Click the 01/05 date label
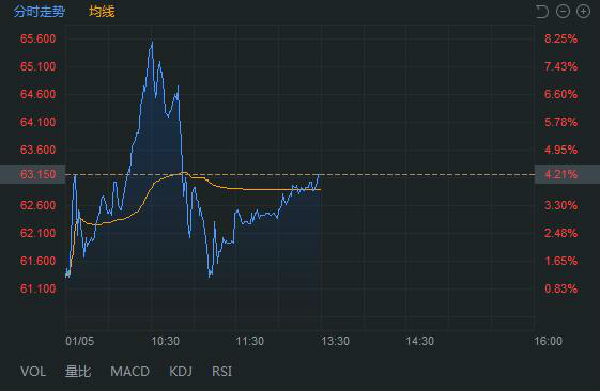The width and height of the screenshot is (600, 391). point(80,341)
